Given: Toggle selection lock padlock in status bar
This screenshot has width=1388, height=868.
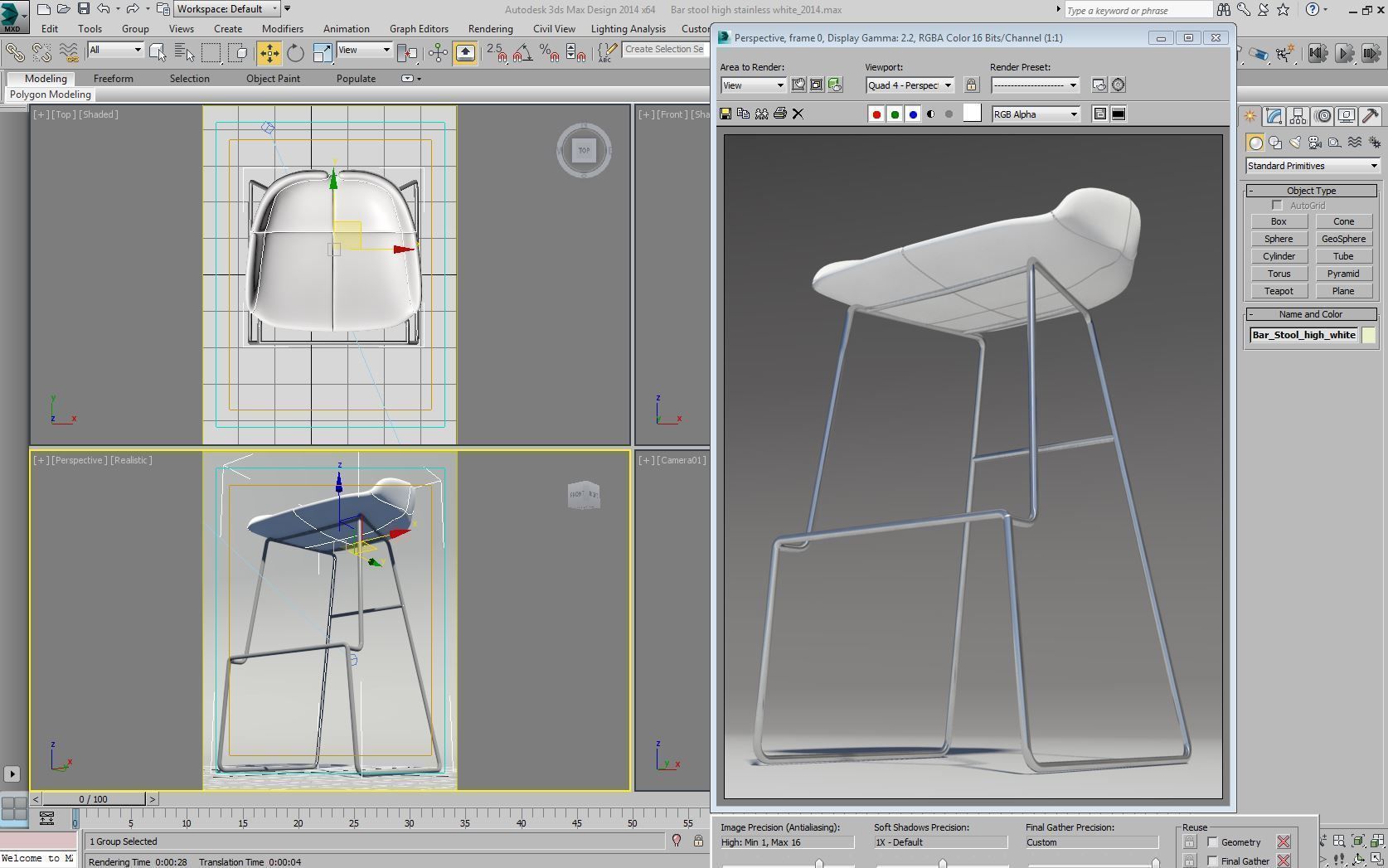Looking at the screenshot, I should point(698,841).
